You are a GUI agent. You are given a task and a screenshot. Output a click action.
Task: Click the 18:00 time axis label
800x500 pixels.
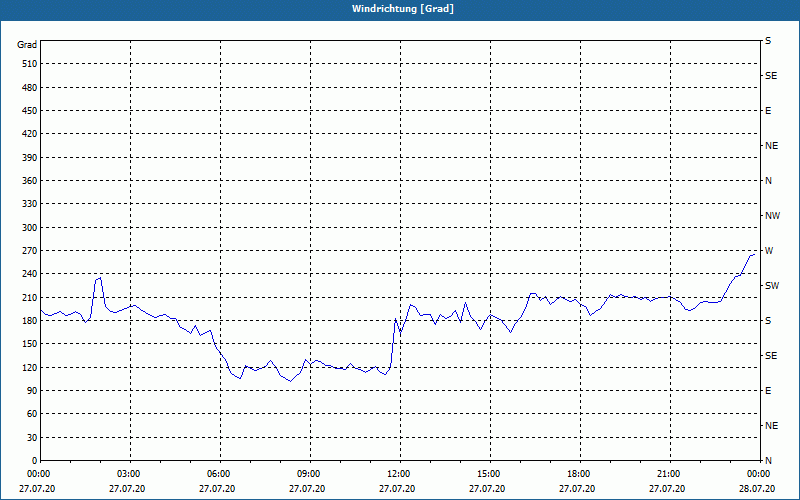click(x=577, y=474)
